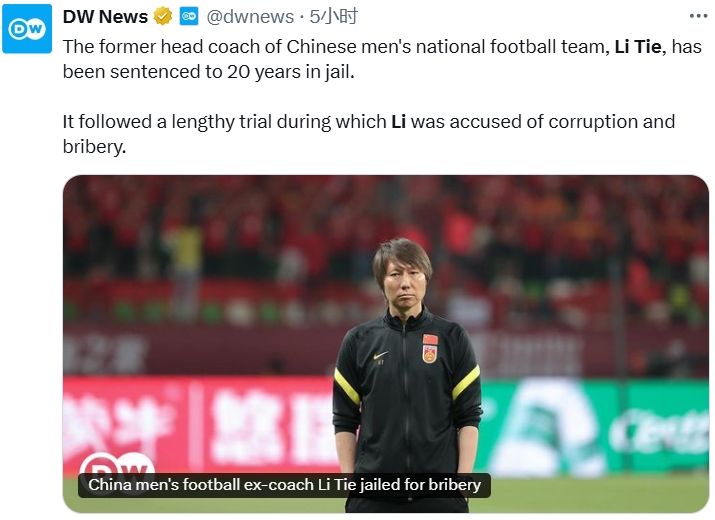The image size is (715, 520).
Task: Click the 5小时 timestamp
Action: 334,17
